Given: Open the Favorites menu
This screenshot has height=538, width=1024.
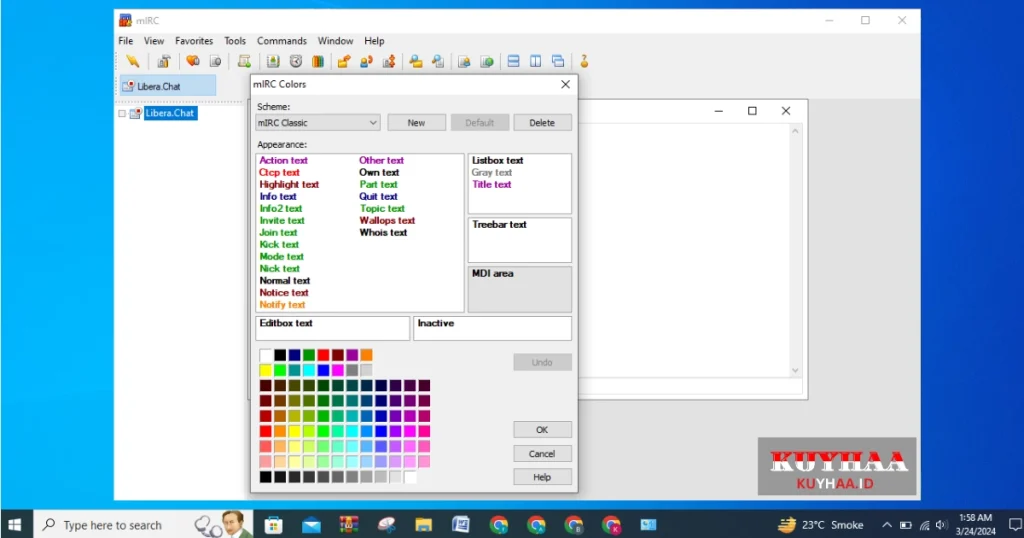Looking at the screenshot, I should click(x=194, y=40).
